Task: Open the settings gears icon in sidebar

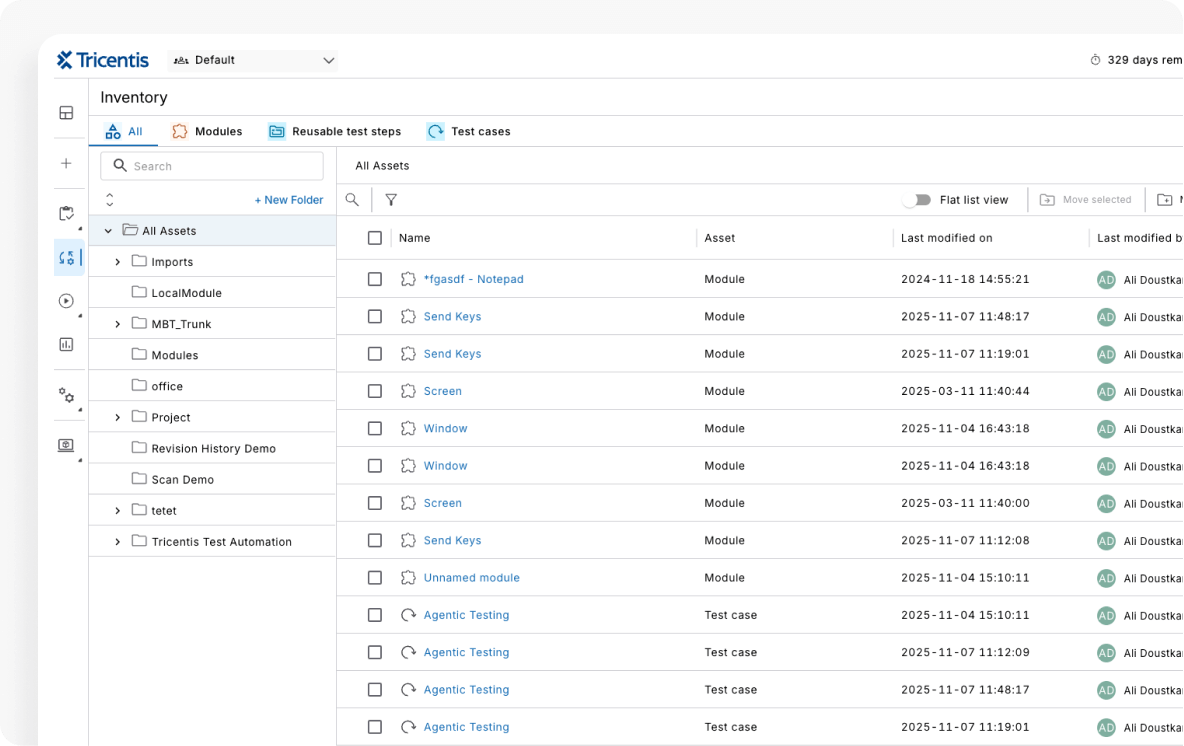Action: (x=66, y=395)
